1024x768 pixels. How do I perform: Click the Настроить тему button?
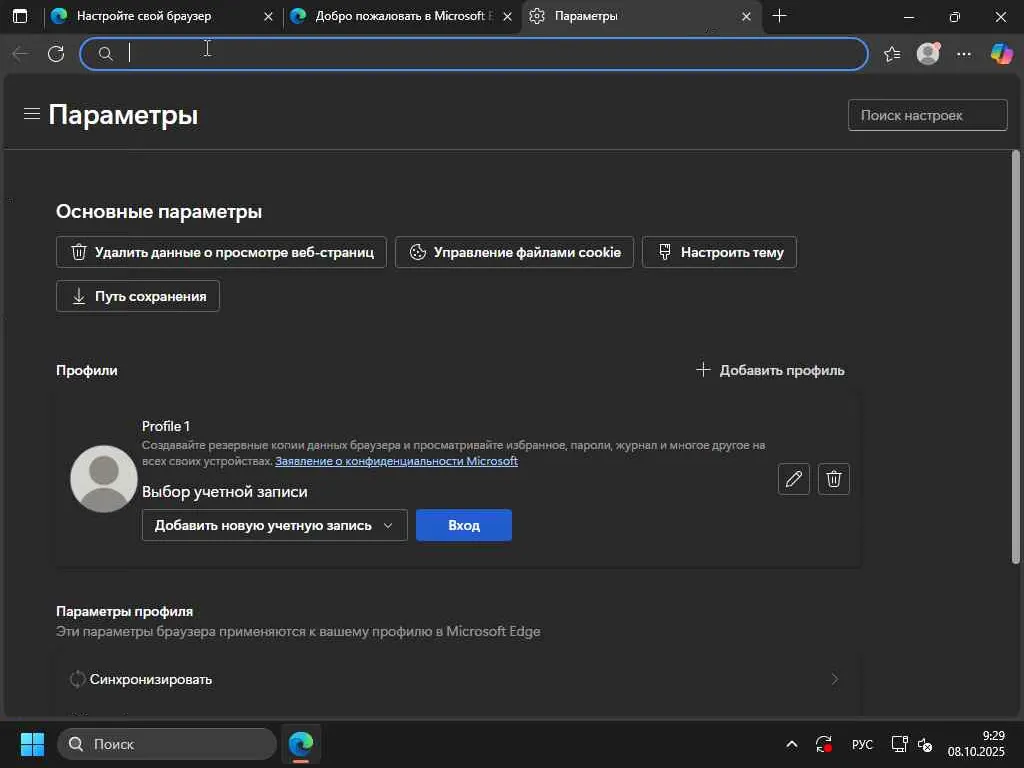click(x=719, y=252)
